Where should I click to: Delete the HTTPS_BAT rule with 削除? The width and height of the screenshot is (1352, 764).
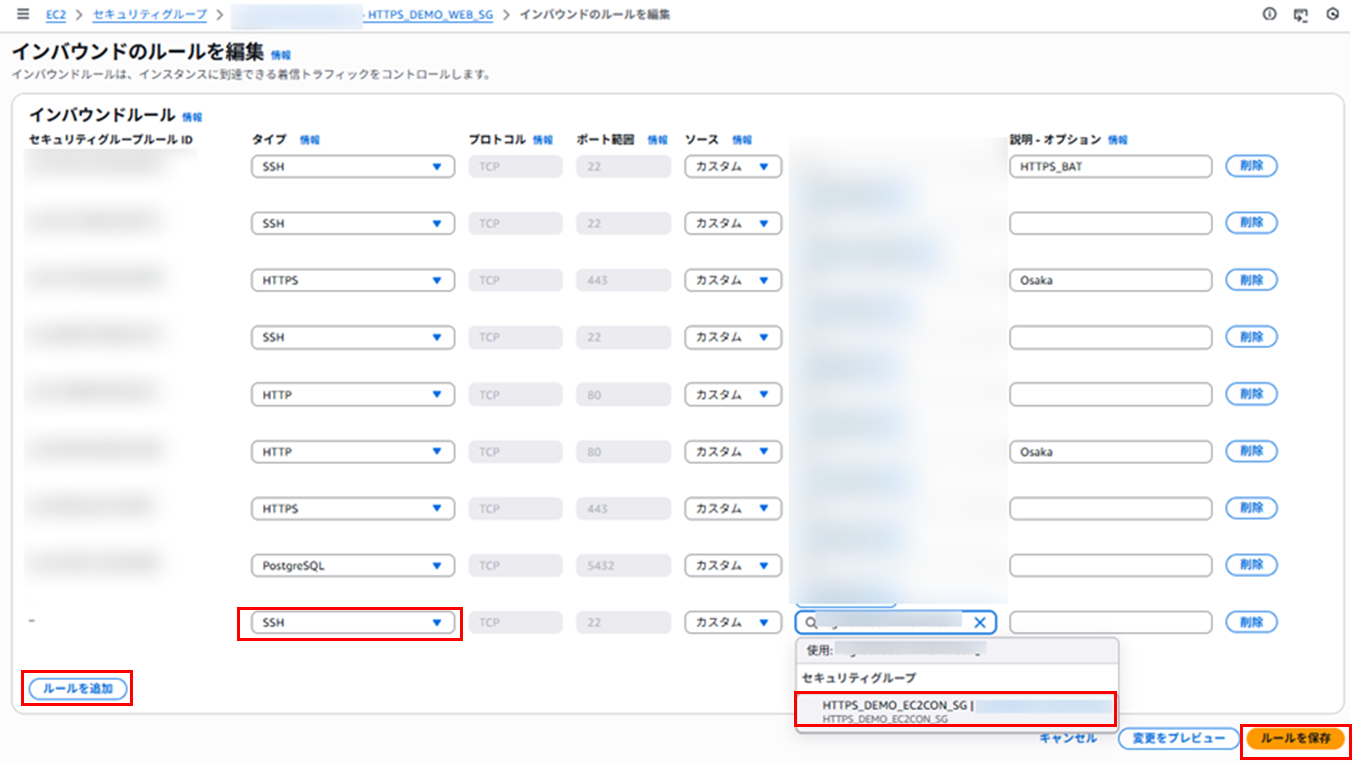(1251, 167)
